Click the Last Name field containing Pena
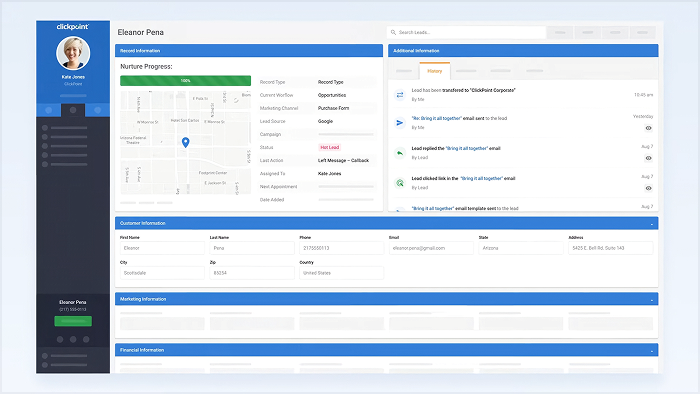Viewport: 700px width, 394px height. [252, 248]
